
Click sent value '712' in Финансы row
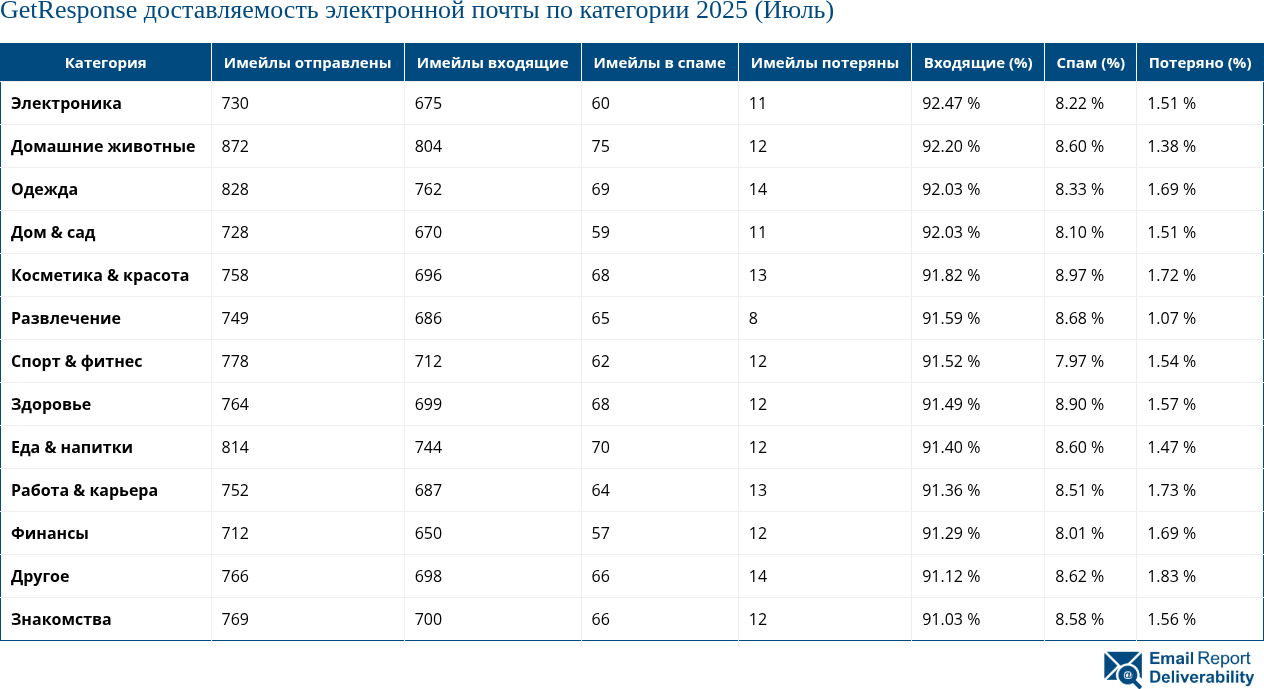(x=235, y=533)
